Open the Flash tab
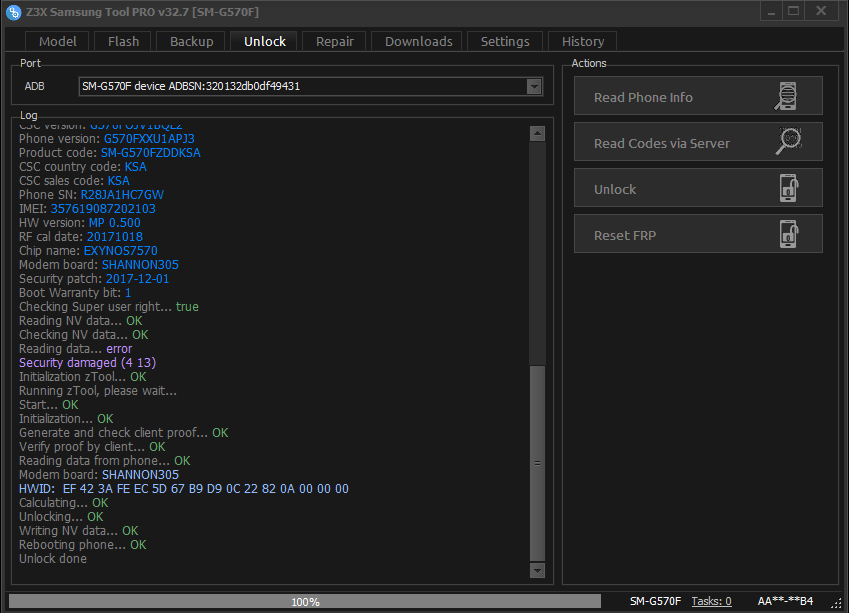 click(123, 42)
